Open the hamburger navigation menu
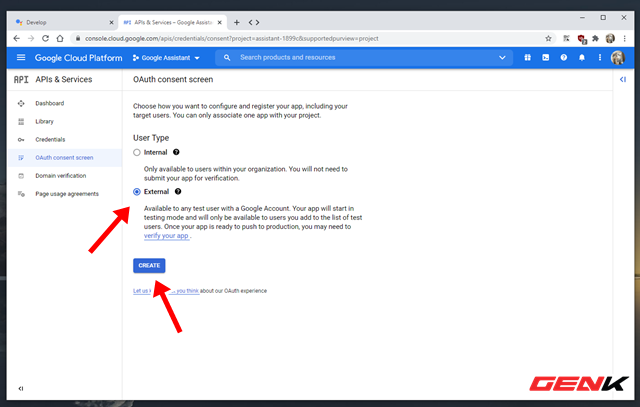This screenshot has width=640, height=407. coord(21,58)
